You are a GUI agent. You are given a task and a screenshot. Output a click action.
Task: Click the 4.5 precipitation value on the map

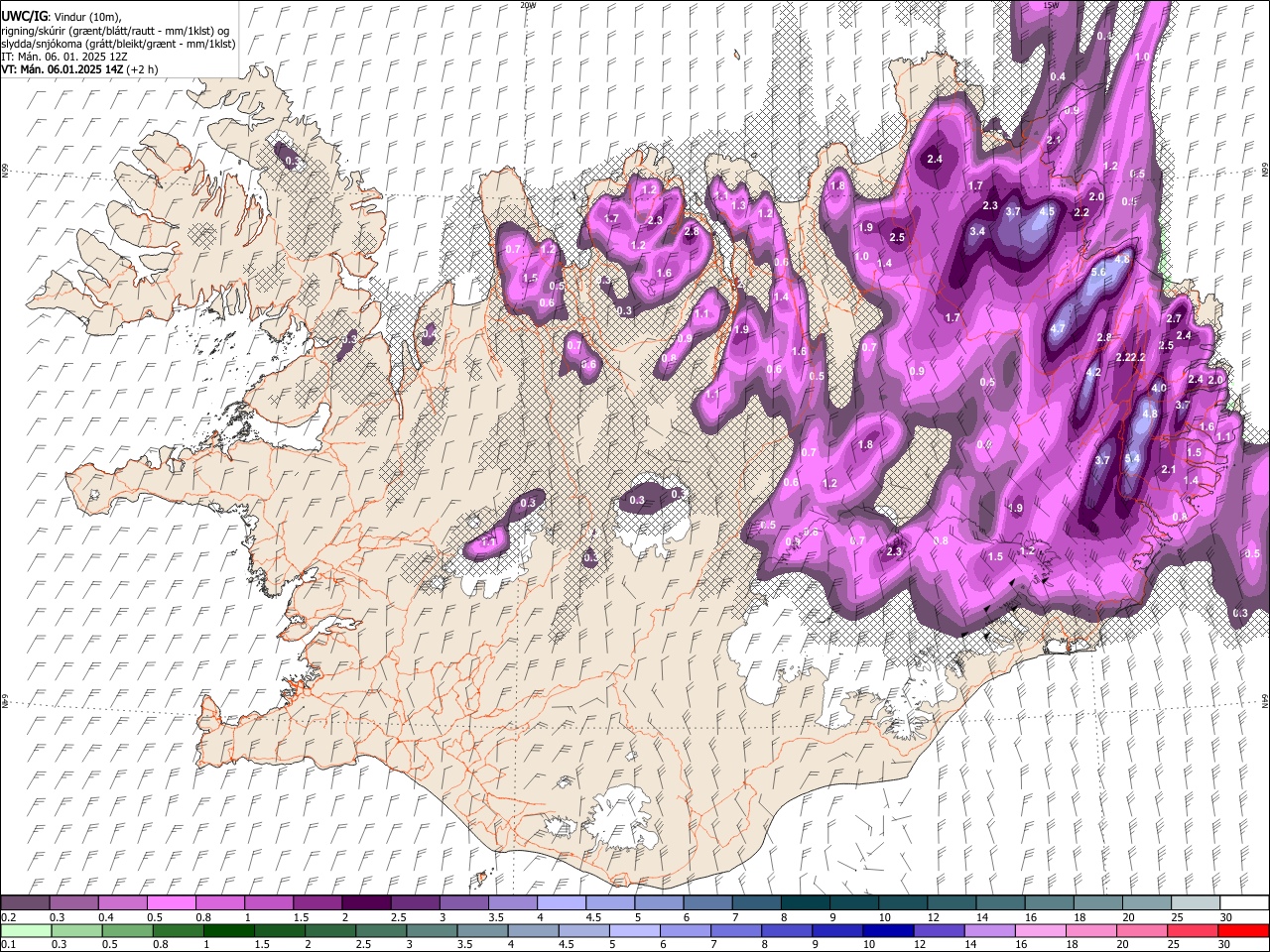tap(1047, 211)
